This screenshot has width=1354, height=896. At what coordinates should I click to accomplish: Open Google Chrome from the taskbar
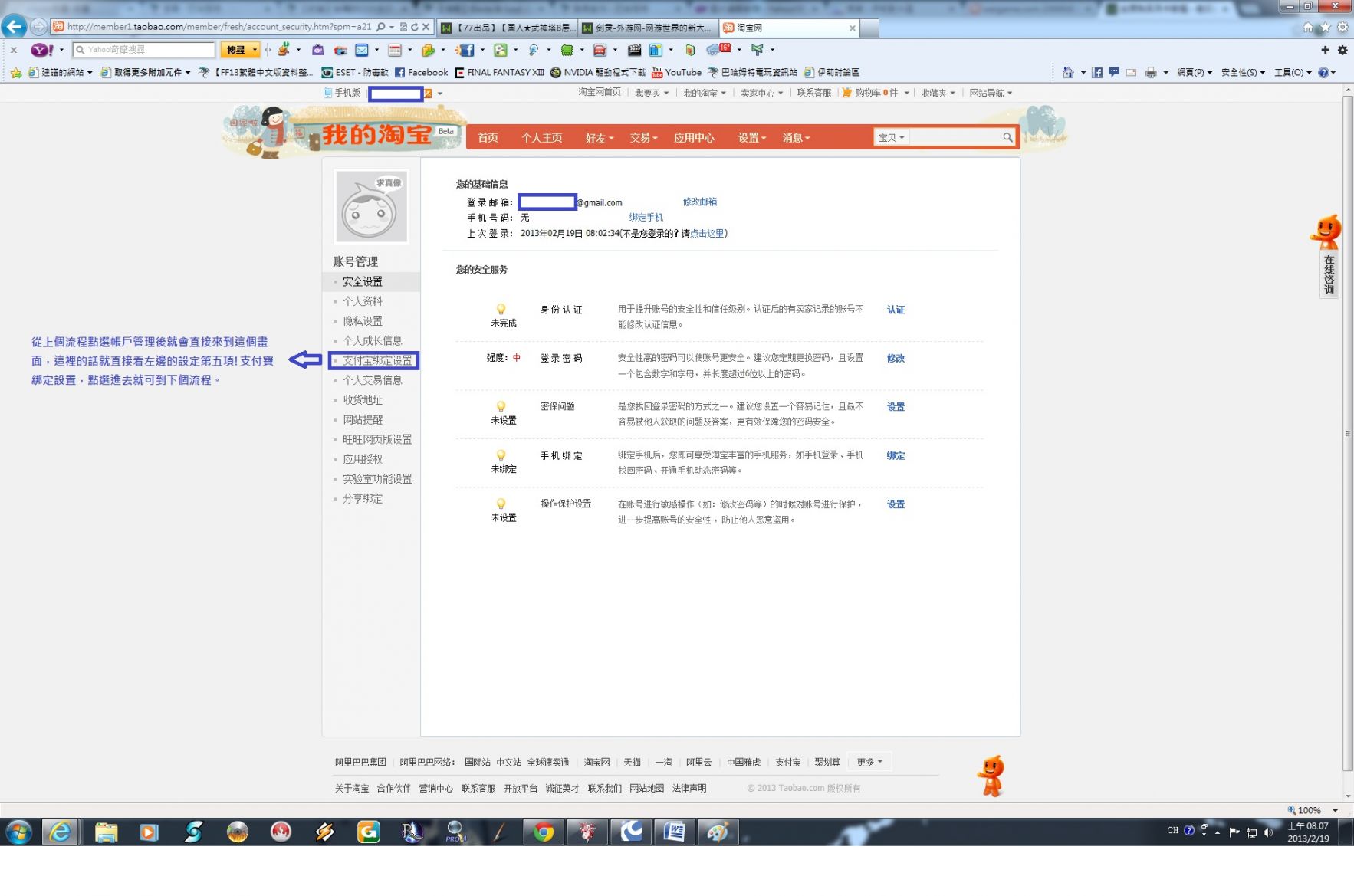(x=544, y=832)
